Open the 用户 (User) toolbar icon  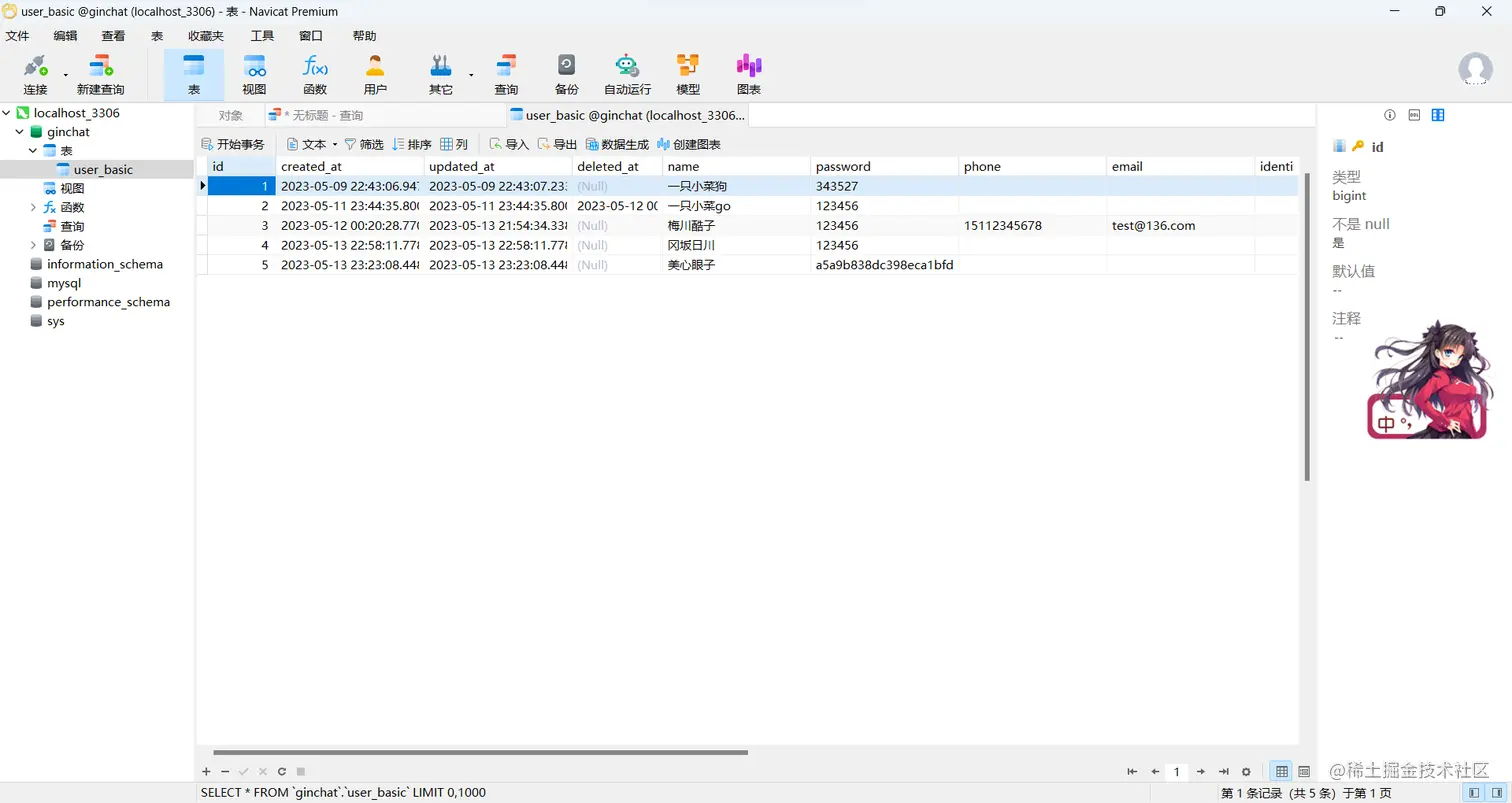375,75
